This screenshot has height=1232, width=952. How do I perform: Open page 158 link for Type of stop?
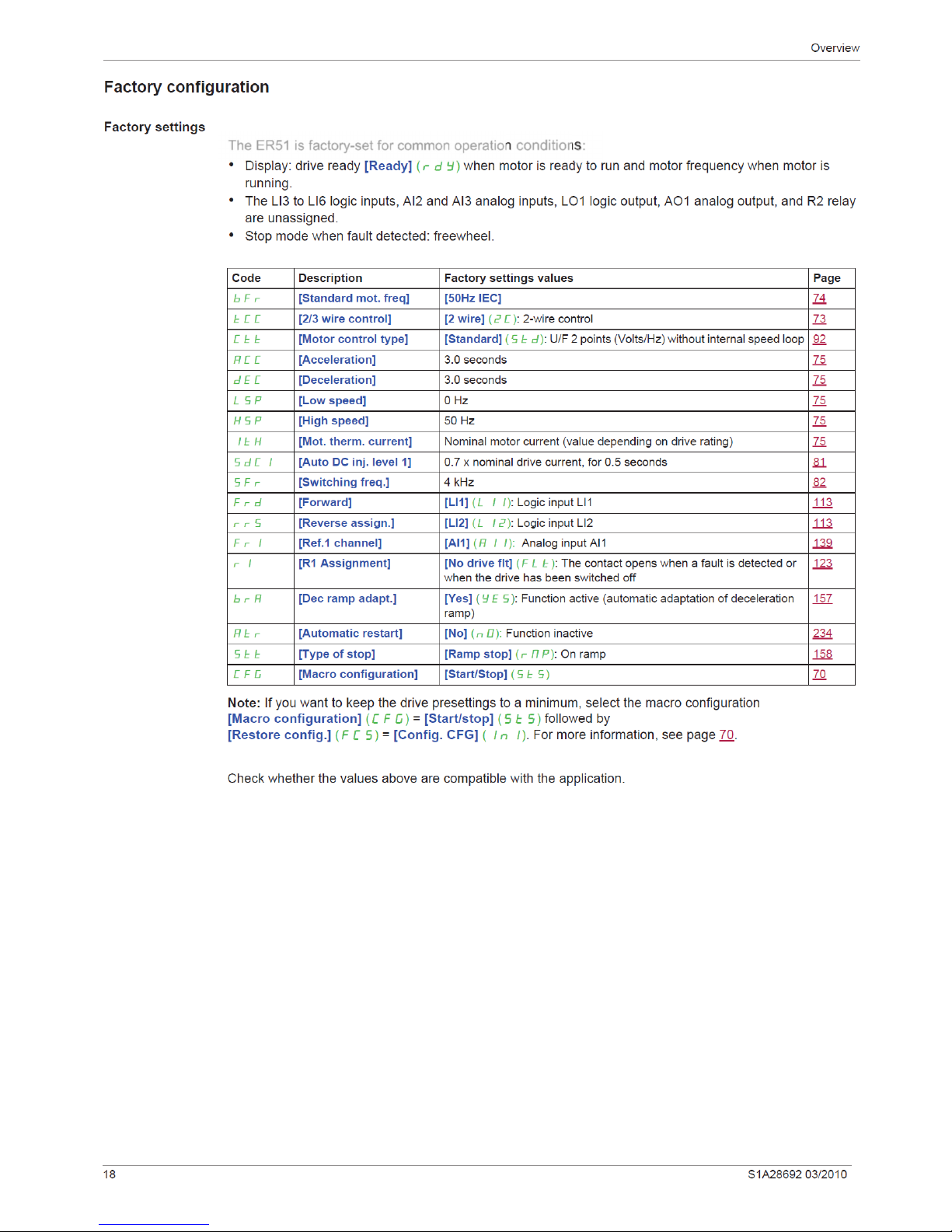822,654
